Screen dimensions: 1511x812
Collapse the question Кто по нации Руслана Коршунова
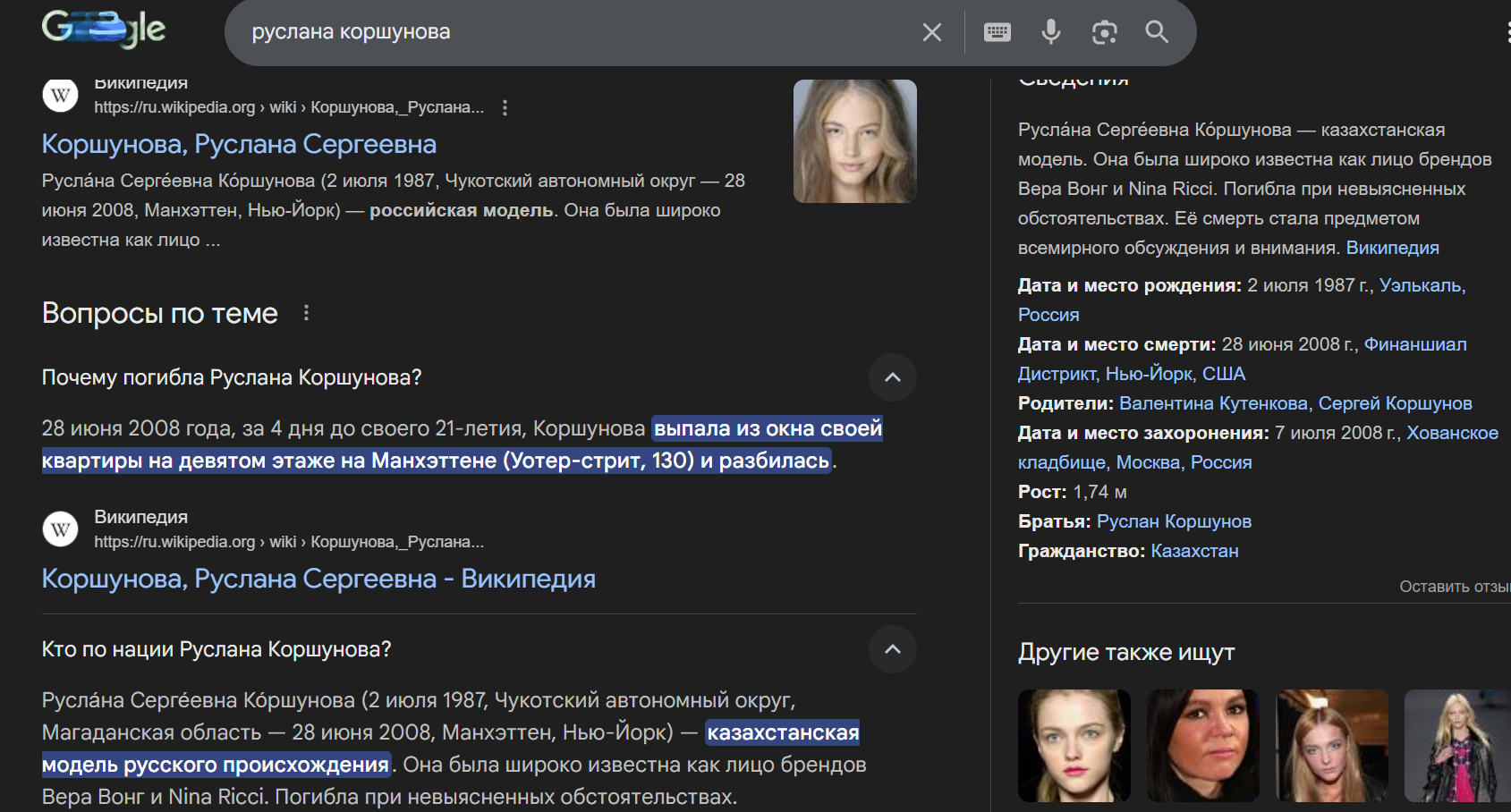point(892,649)
